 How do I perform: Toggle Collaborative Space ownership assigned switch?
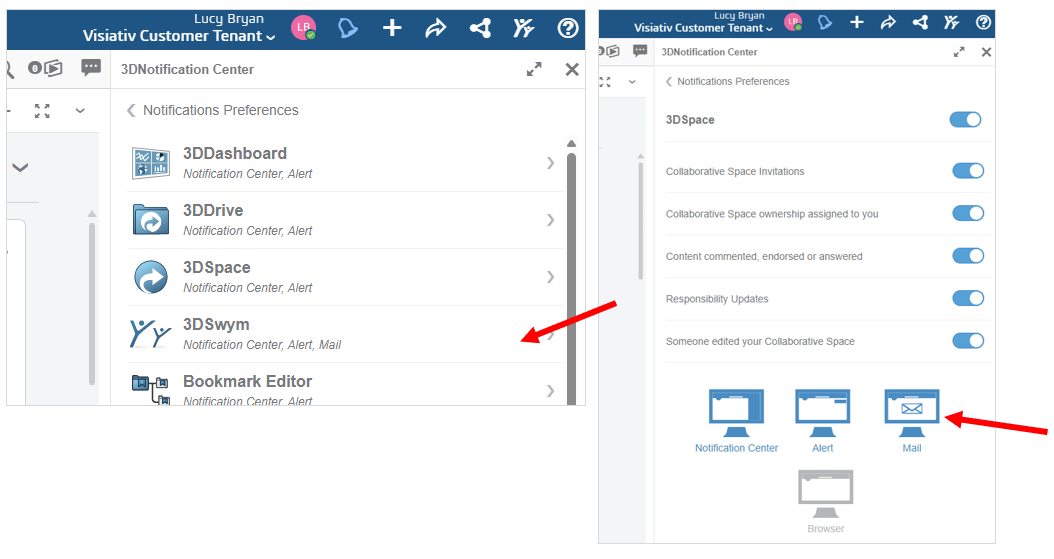(968, 213)
